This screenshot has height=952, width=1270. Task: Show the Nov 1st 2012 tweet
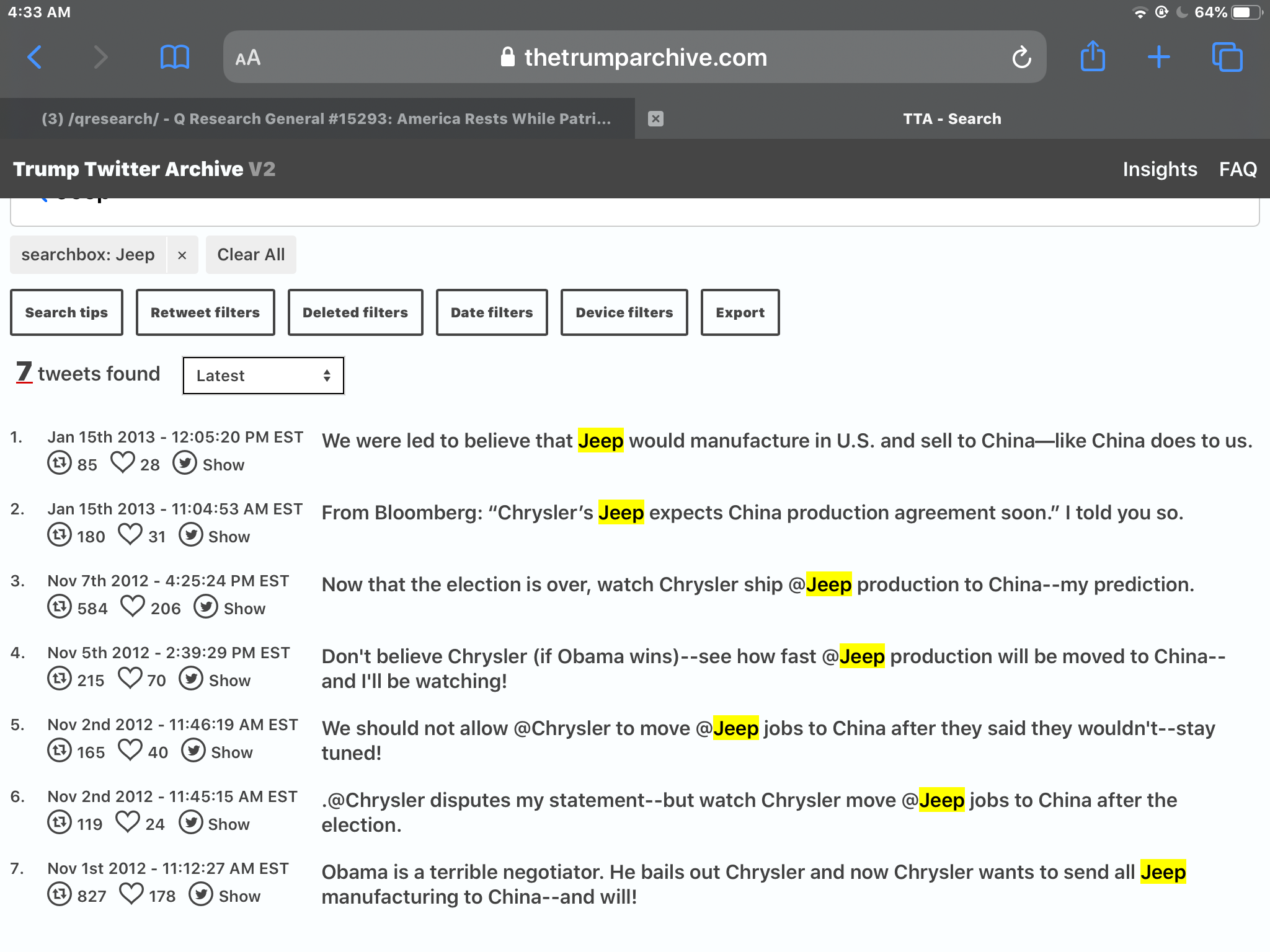[x=224, y=895]
